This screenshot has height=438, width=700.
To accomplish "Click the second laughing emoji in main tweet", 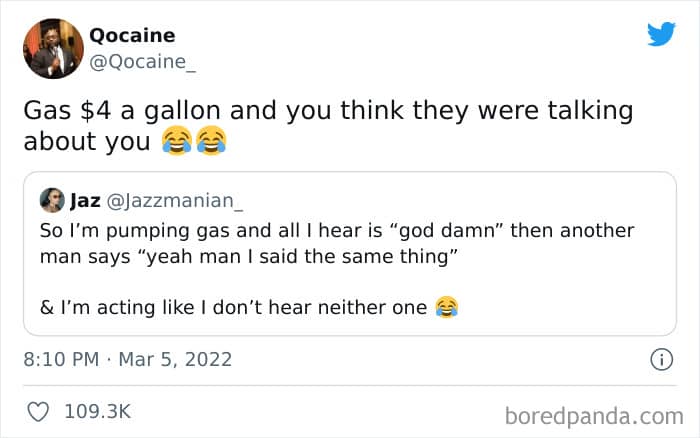I will pos(211,142).
